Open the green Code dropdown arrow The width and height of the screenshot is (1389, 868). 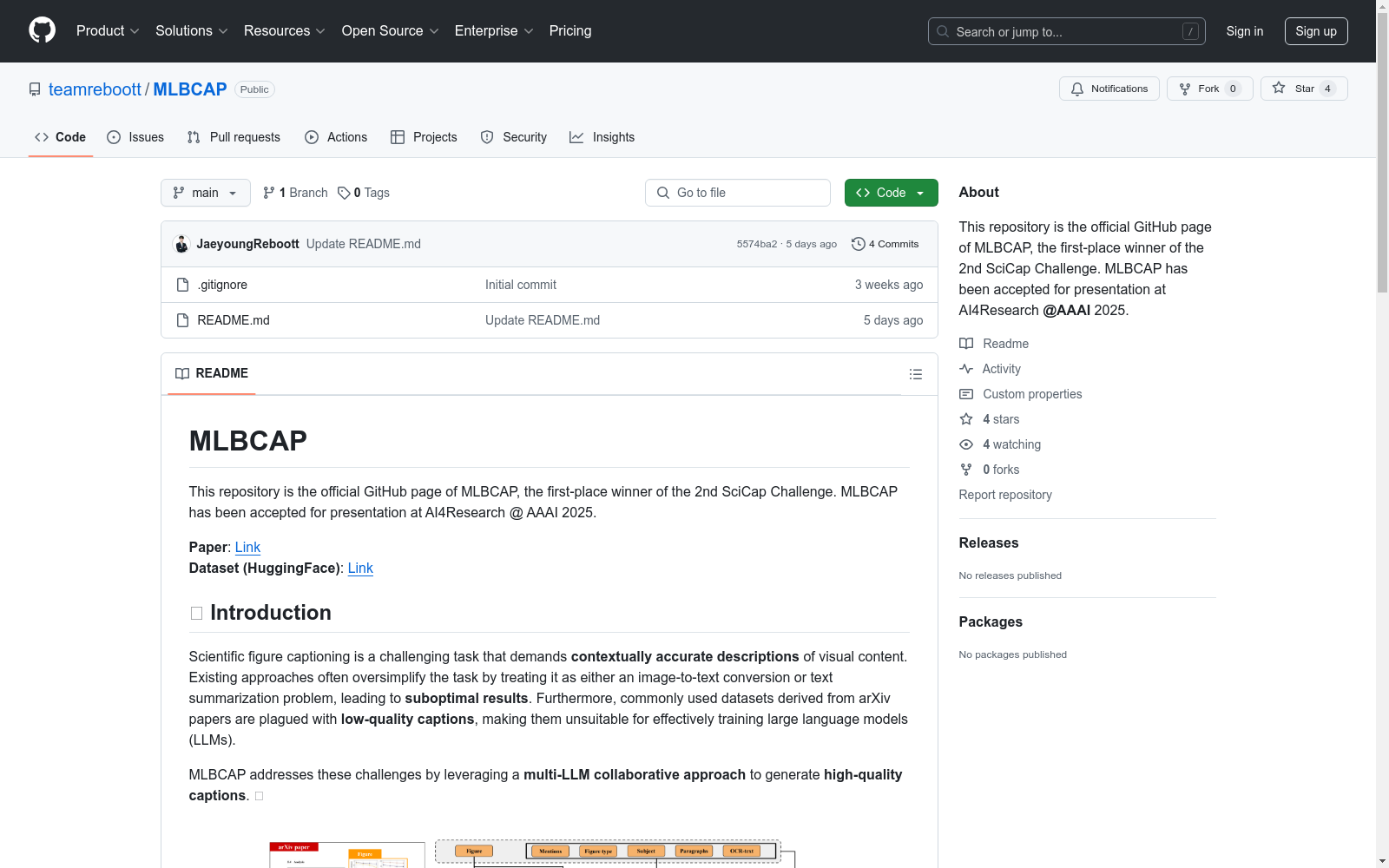(919, 192)
